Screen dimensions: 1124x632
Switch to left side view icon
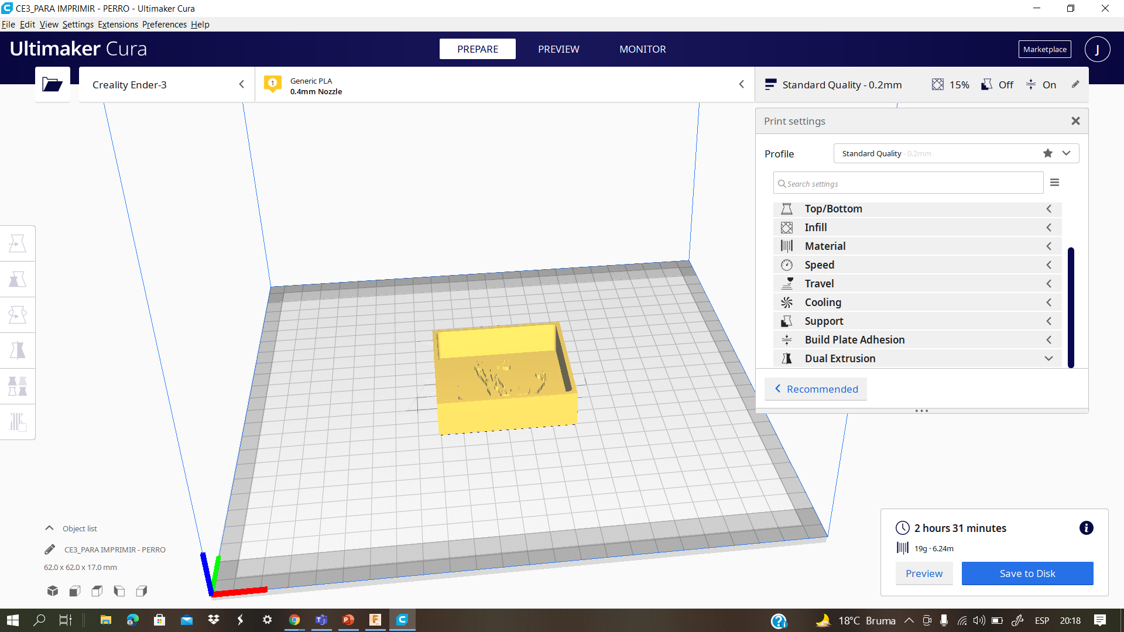click(x=119, y=591)
